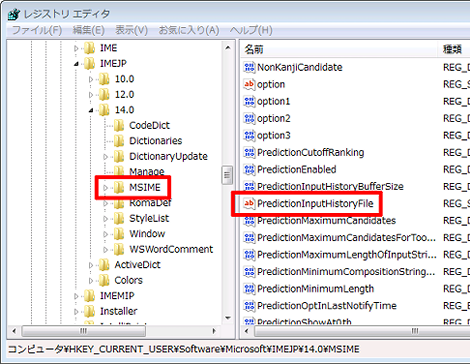Click the PredictionMinimumLength value icon
The image size is (470, 364).
(249, 289)
